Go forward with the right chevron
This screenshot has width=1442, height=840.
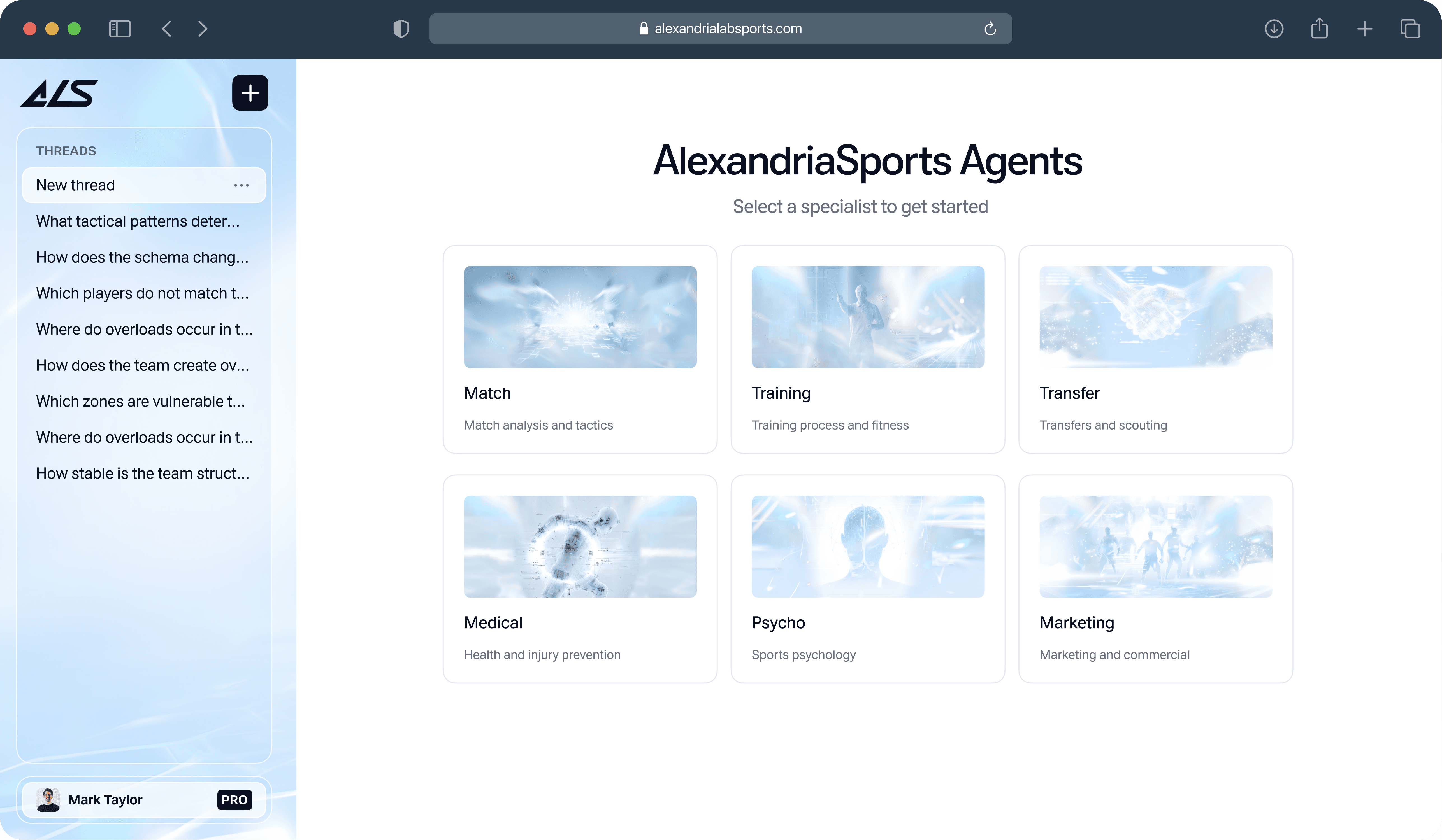tap(202, 29)
